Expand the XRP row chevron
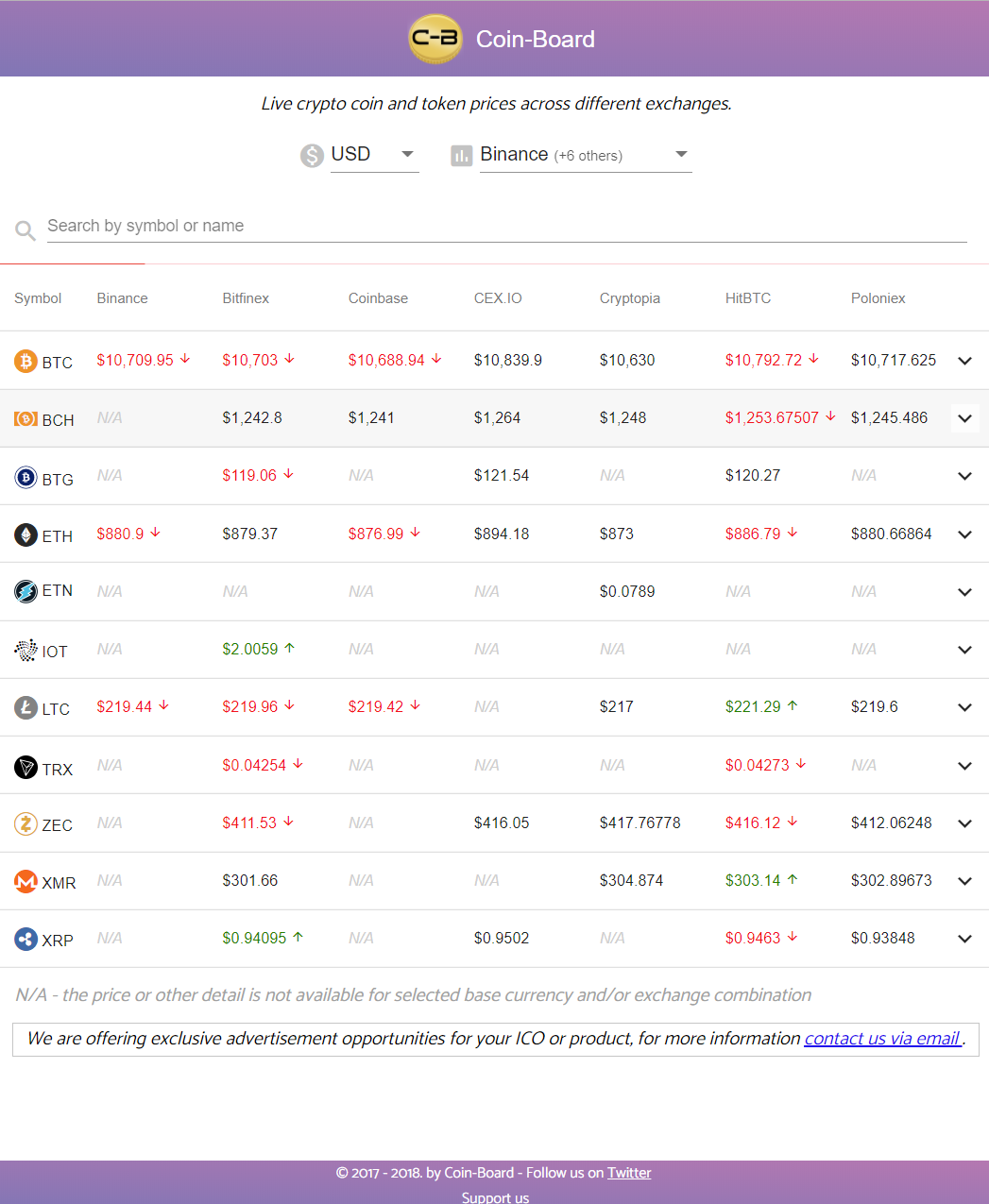This screenshot has height=1204, width=989. [964, 939]
